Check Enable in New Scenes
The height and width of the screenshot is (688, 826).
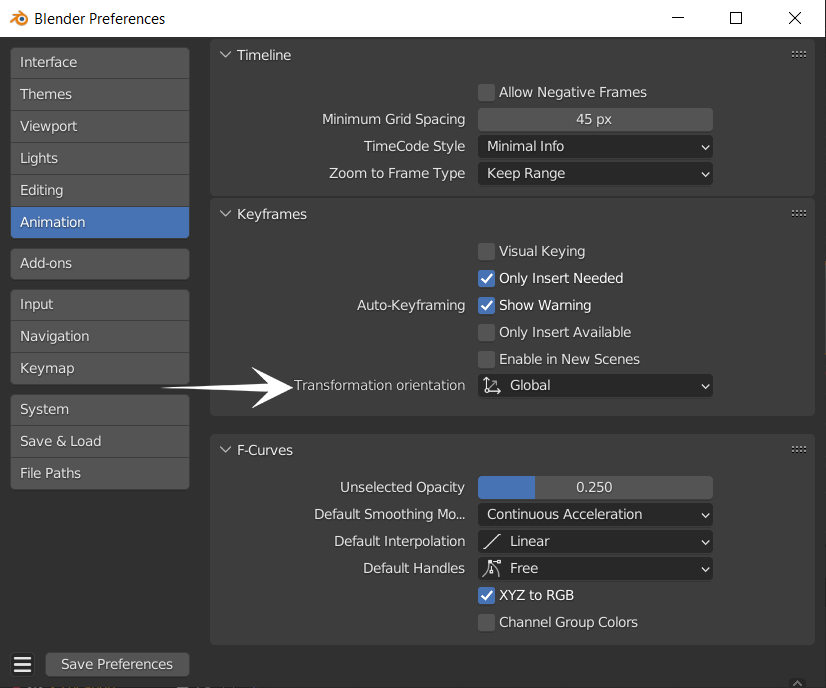[486, 359]
